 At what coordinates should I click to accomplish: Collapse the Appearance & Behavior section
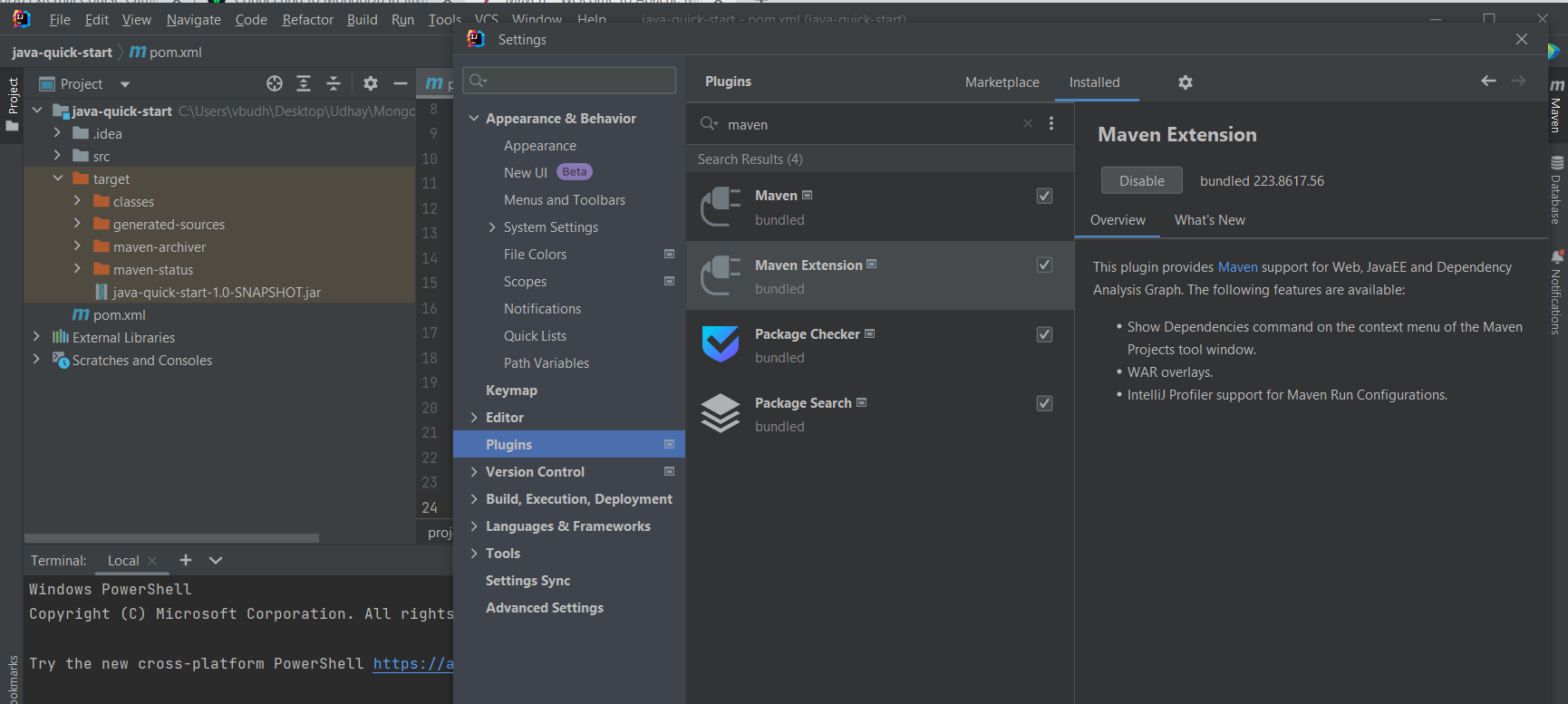474,119
